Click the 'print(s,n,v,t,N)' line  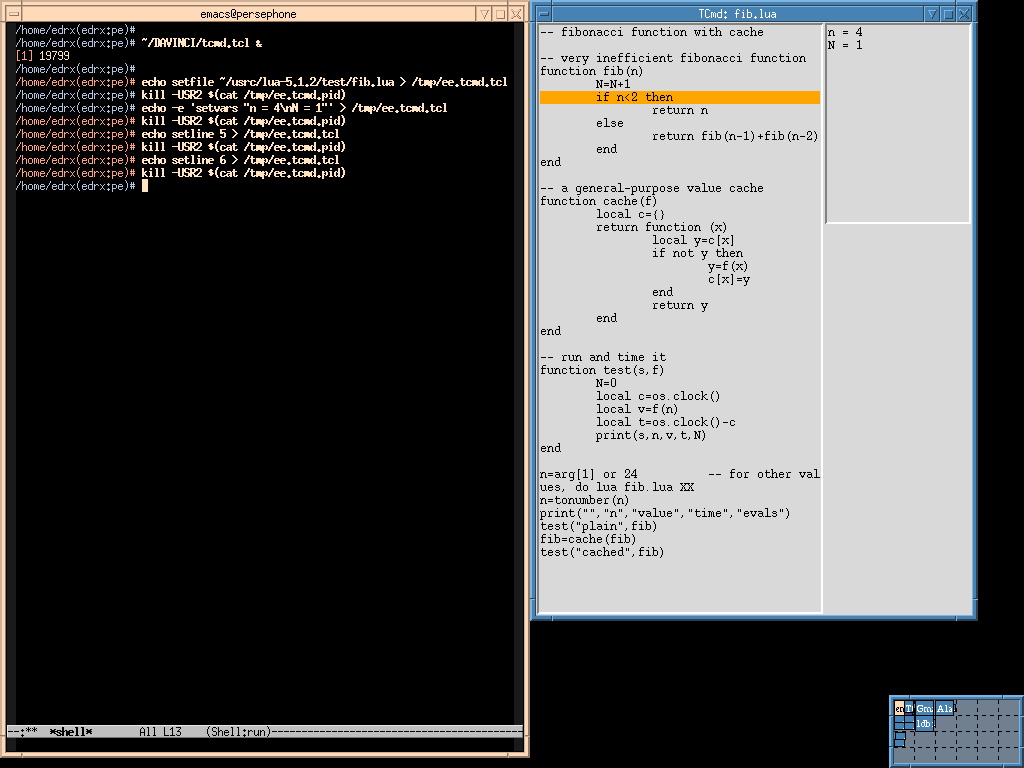tap(650, 436)
